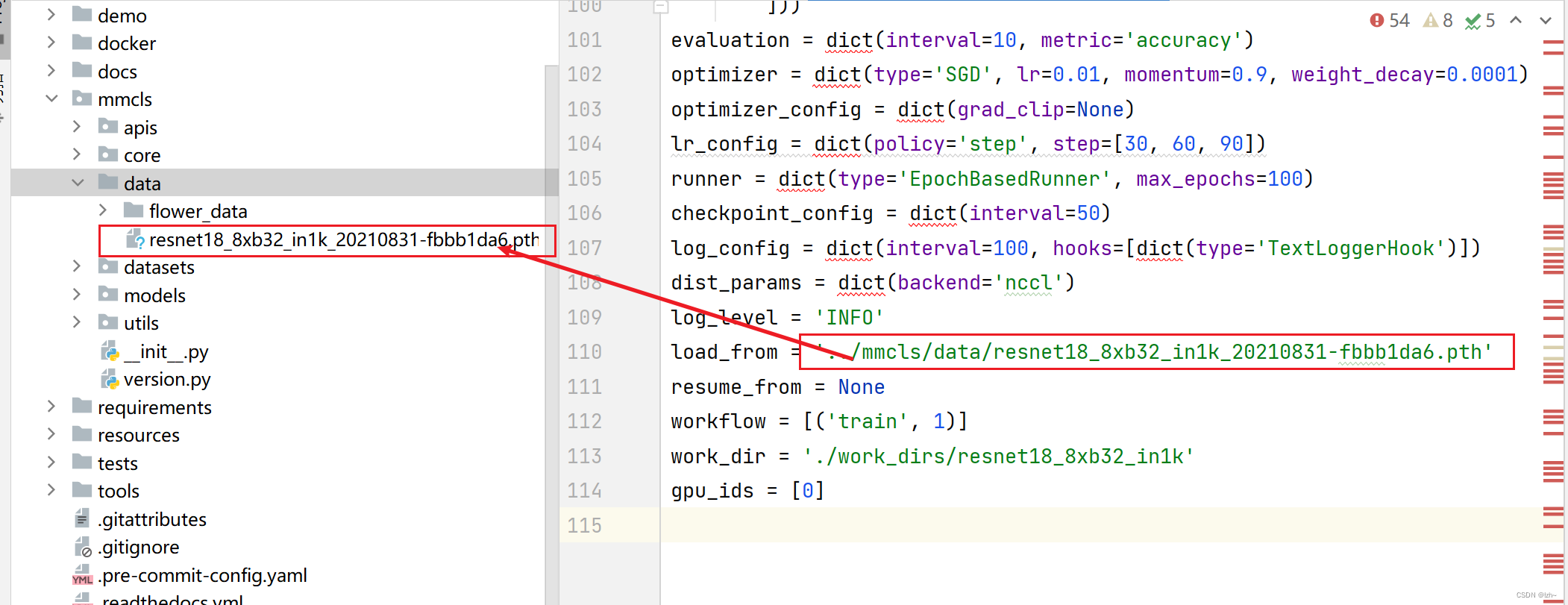Click the docker folder icon
Screen dimensions: 1568x605
coord(82,42)
